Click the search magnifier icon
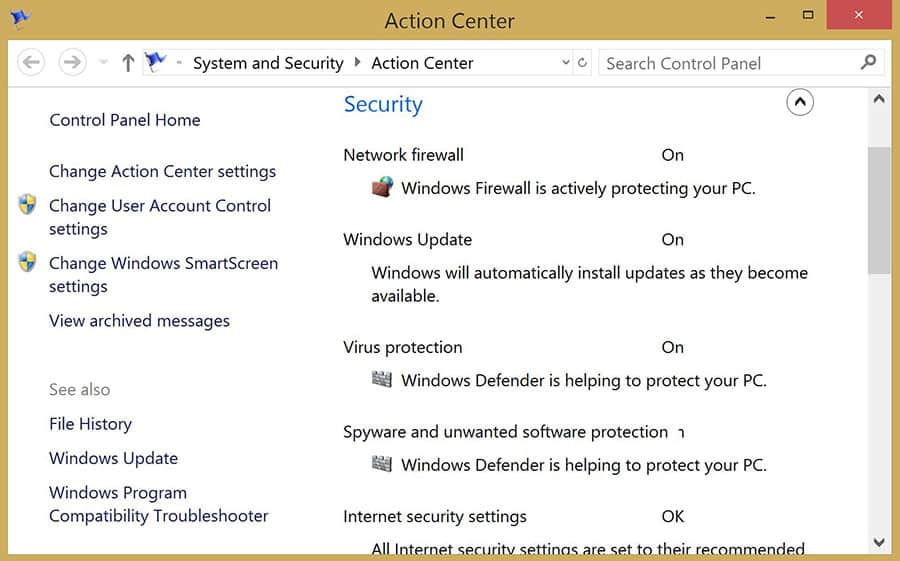 (x=868, y=62)
